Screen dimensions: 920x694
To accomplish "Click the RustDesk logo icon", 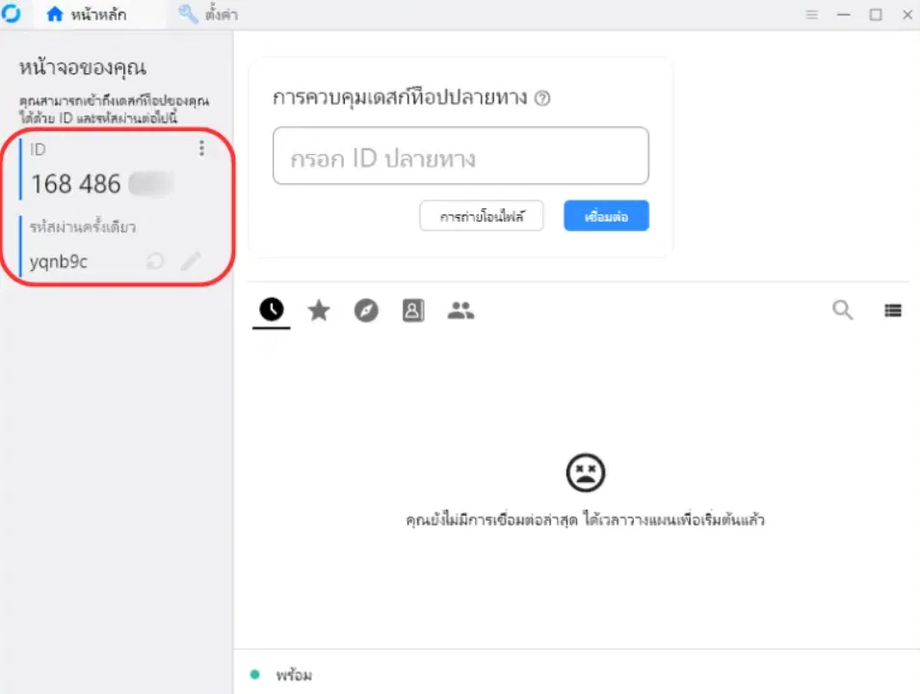I will point(11,13).
